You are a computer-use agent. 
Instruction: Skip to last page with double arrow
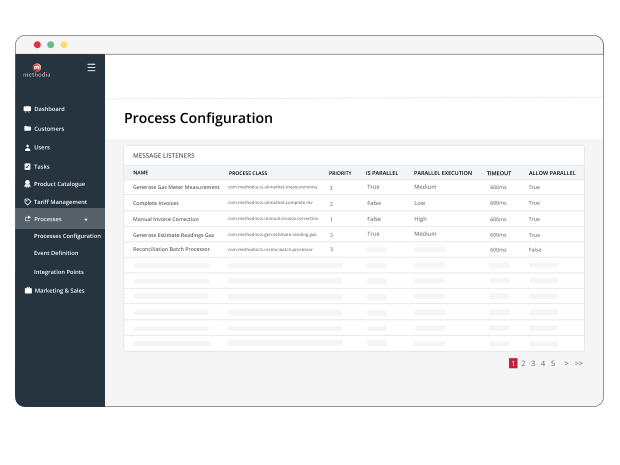(x=579, y=363)
